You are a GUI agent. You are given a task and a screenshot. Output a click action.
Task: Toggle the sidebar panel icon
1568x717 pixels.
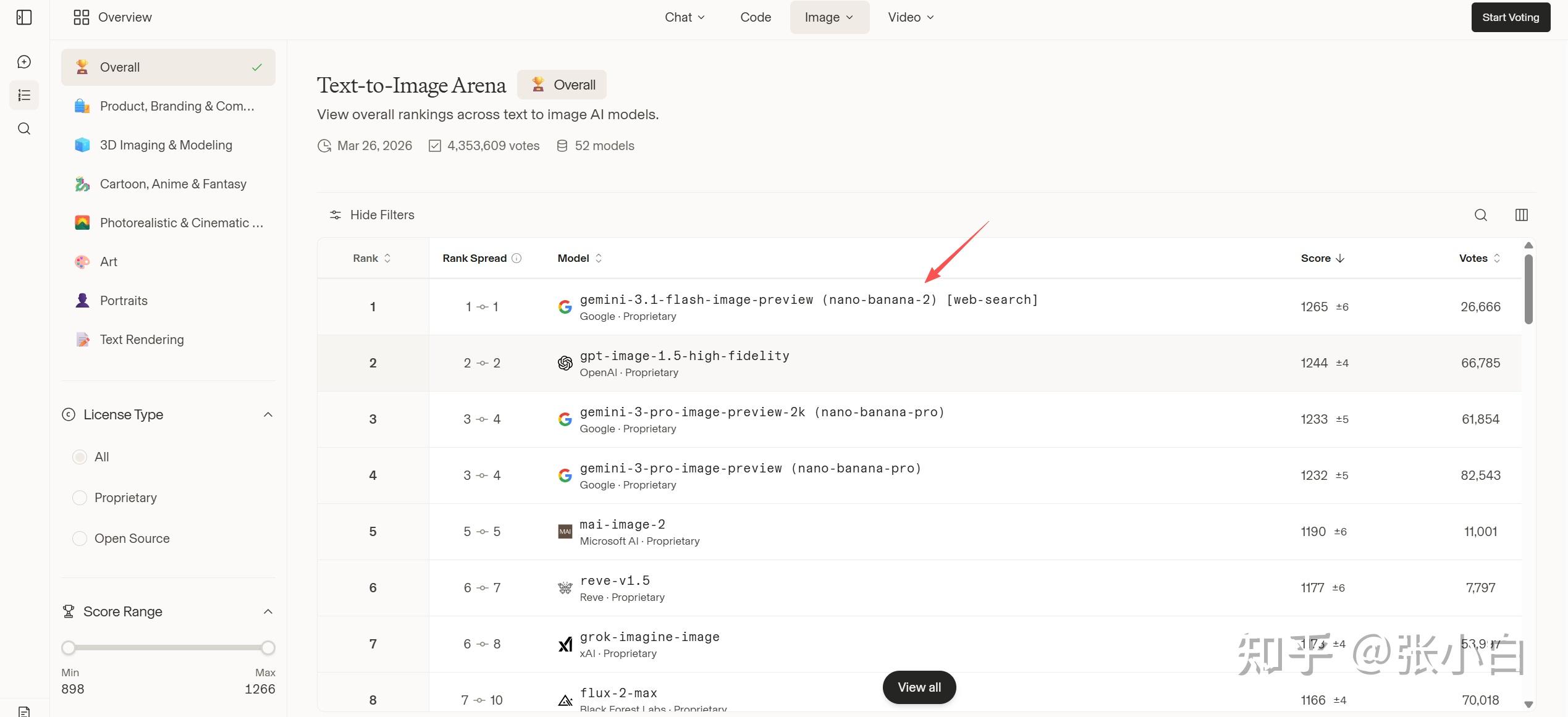click(24, 17)
